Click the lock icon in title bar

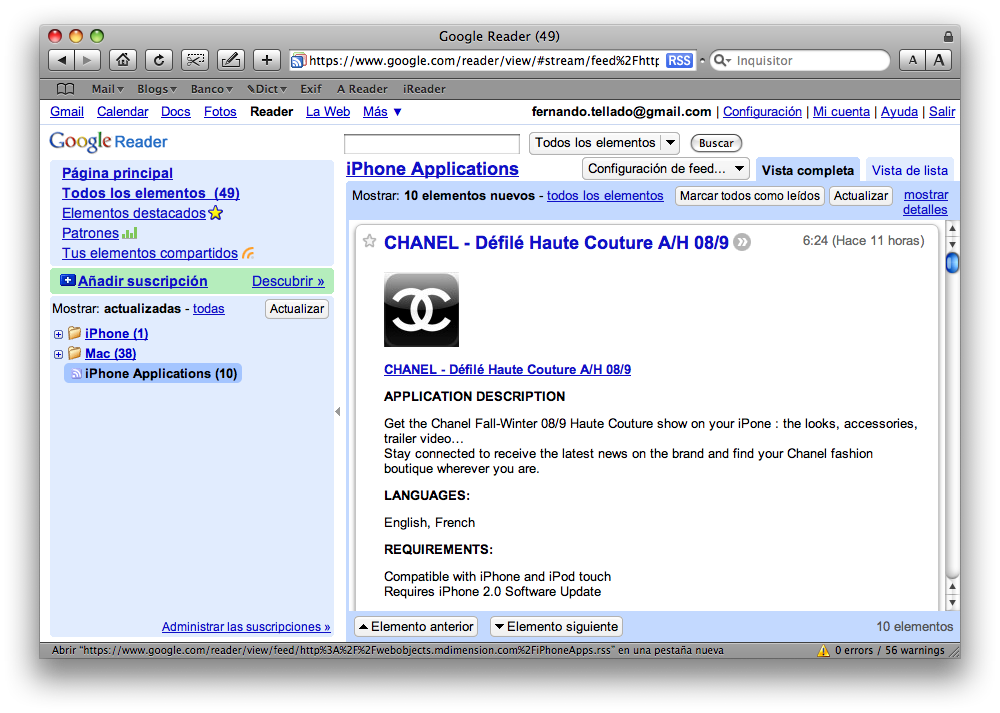coord(948,36)
